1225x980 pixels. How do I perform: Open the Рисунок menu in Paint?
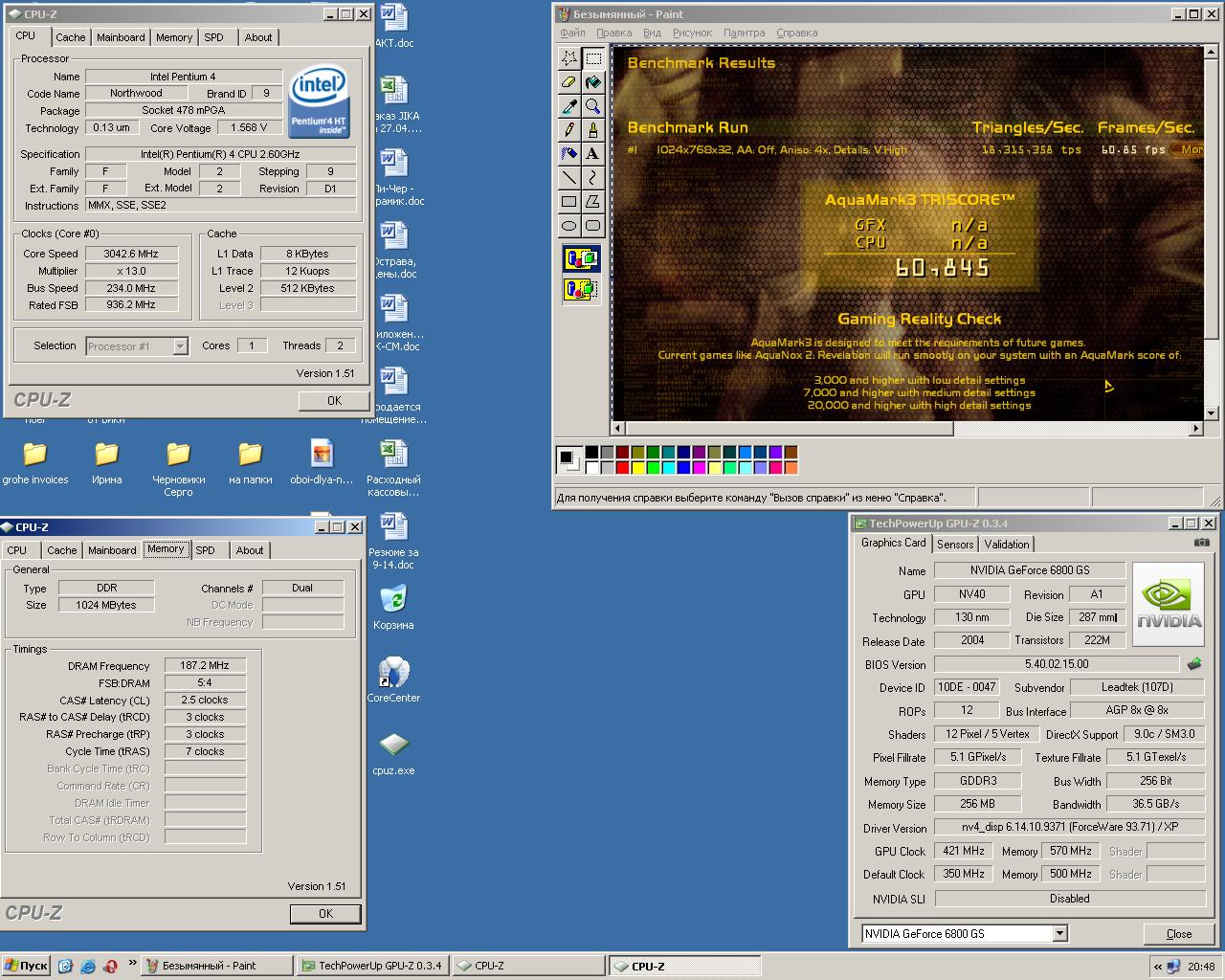point(692,33)
